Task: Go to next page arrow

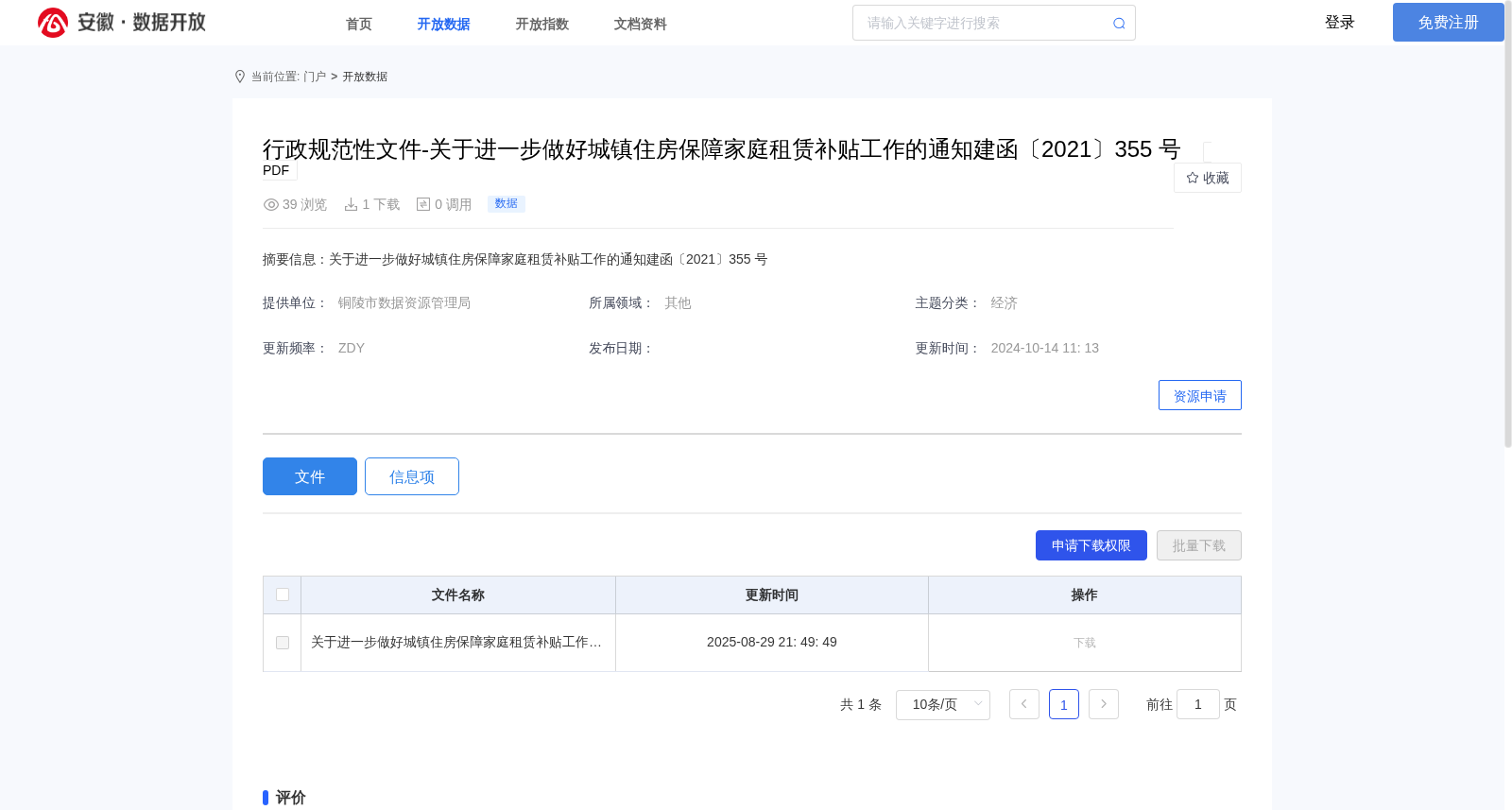Action: coord(1104,704)
